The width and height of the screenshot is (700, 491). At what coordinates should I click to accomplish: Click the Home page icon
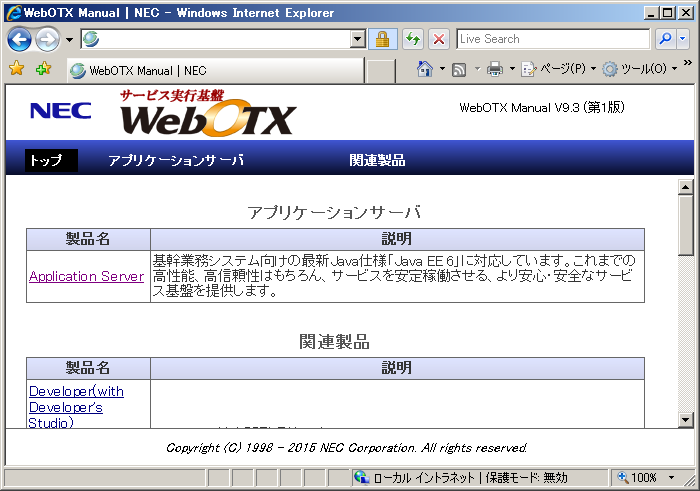425,69
